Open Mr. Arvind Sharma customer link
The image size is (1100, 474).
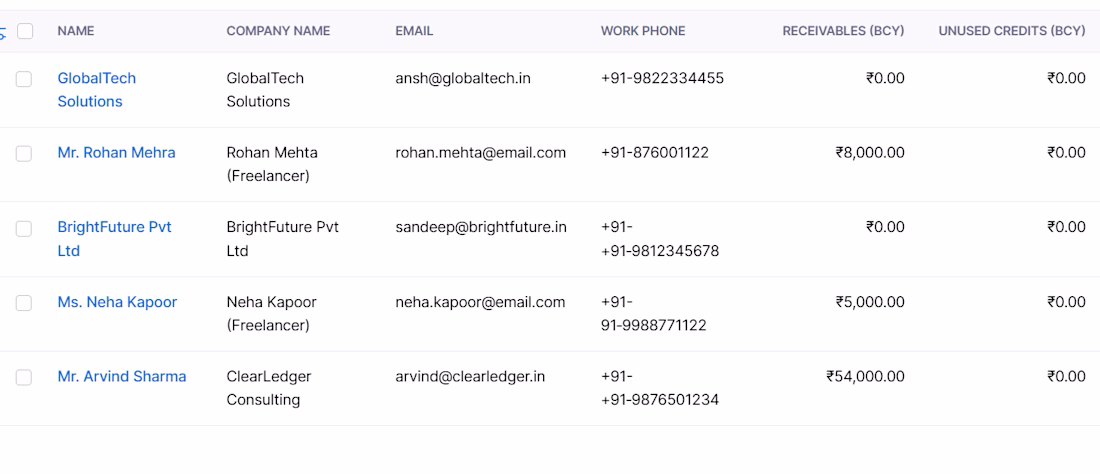tap(122, 377)
